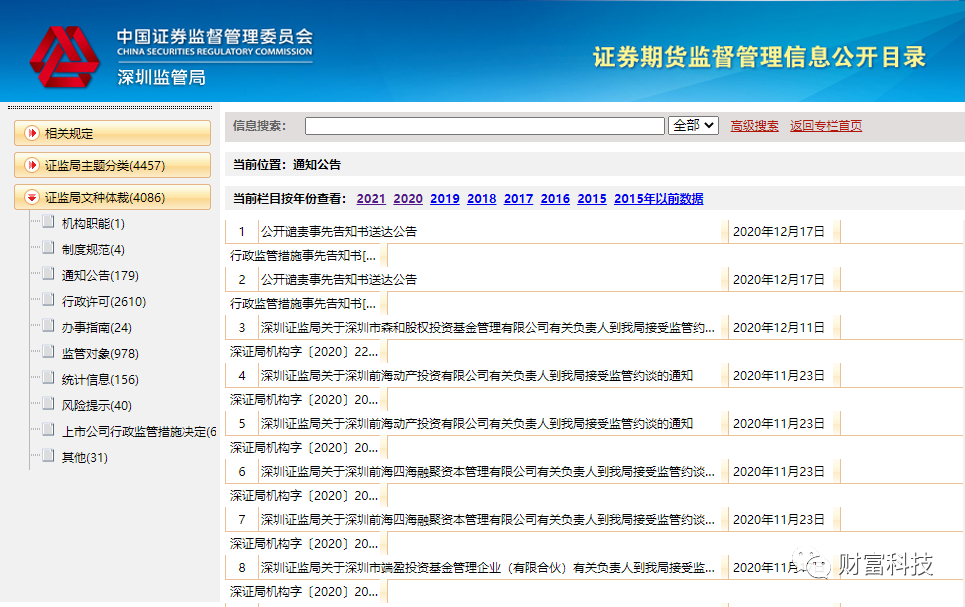Image resolution: width=965 pixels, height=607 pixels.
Task: Click the page icon next to 制度规范(4)
Action: (48, 248)
